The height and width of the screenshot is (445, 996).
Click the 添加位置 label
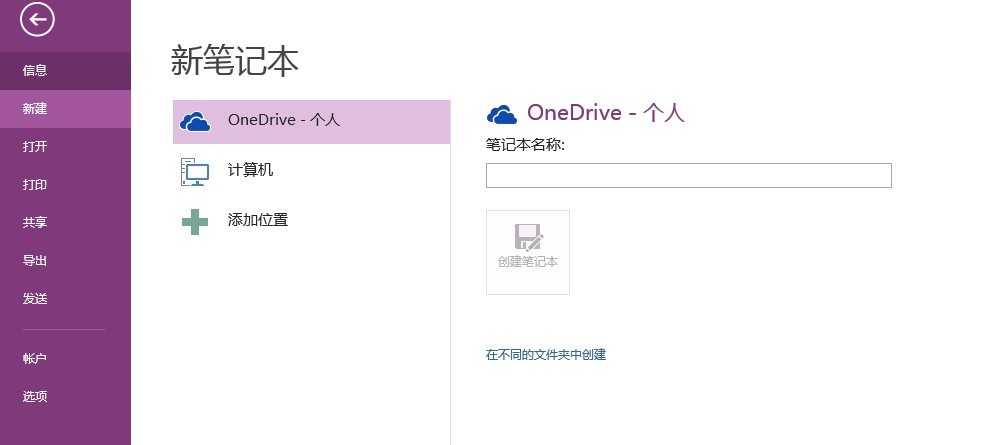(x=258, y=220)
